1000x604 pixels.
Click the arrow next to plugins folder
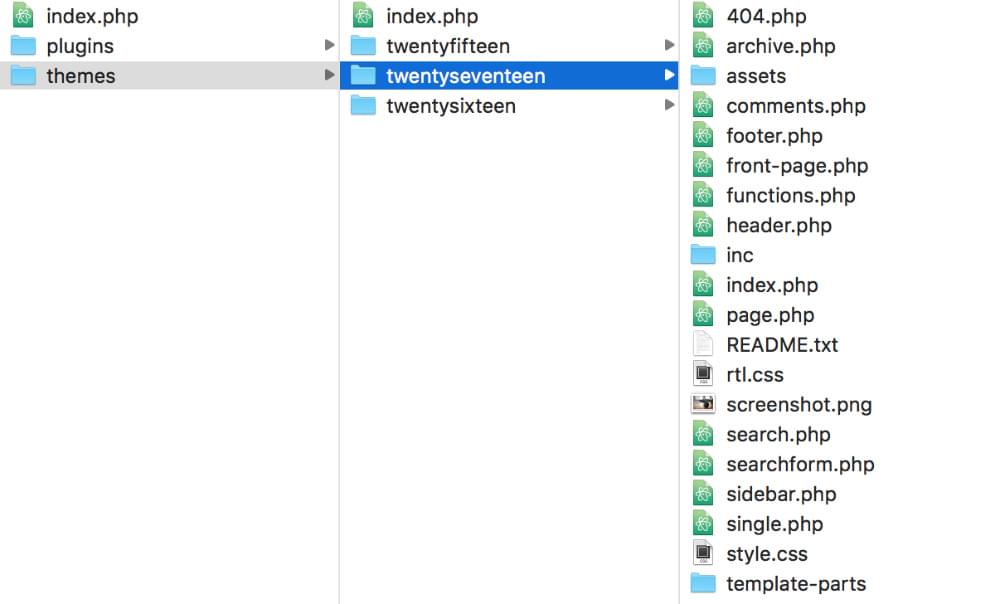pyautogui.click(x=329, y=46)
